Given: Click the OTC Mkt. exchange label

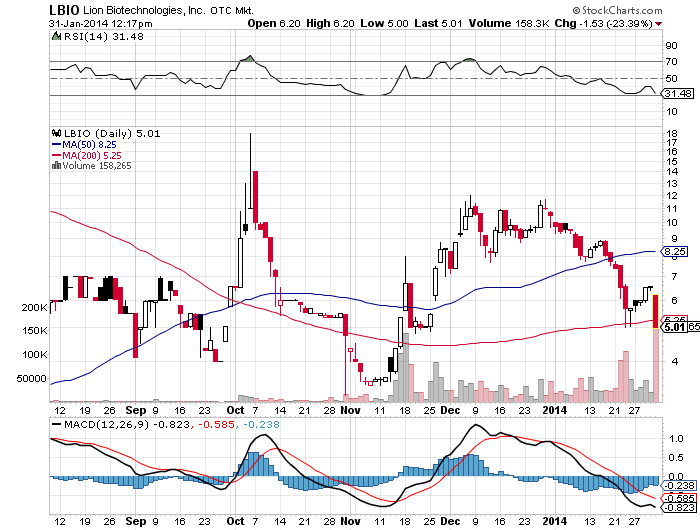Looking at the screenshot, I should [232, 10].
